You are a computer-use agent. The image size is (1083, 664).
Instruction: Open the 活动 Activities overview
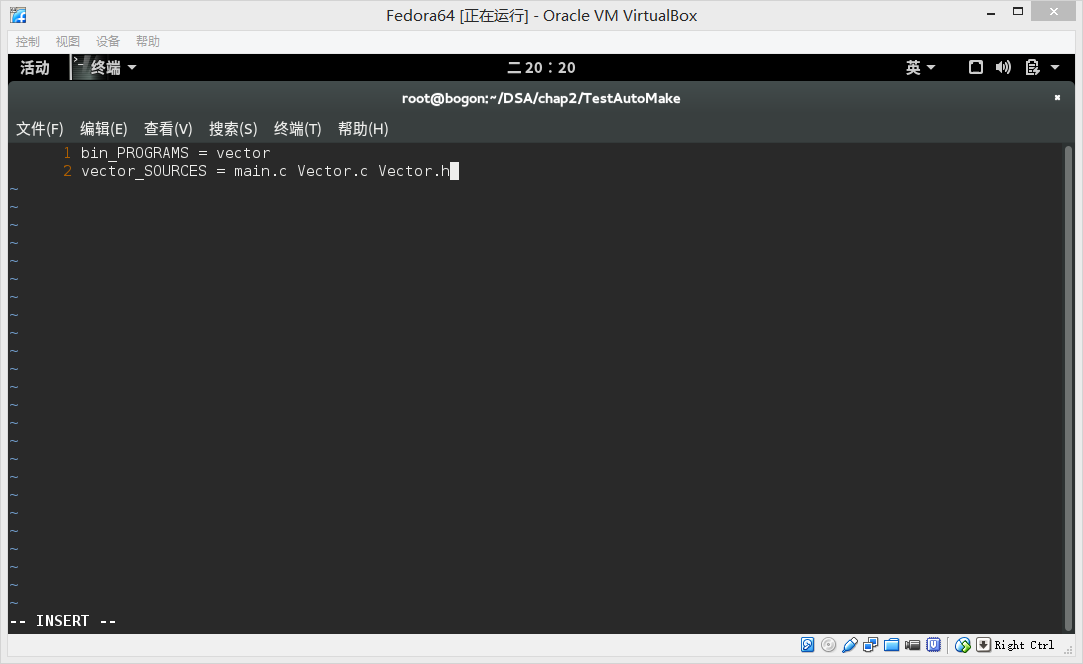33,67
